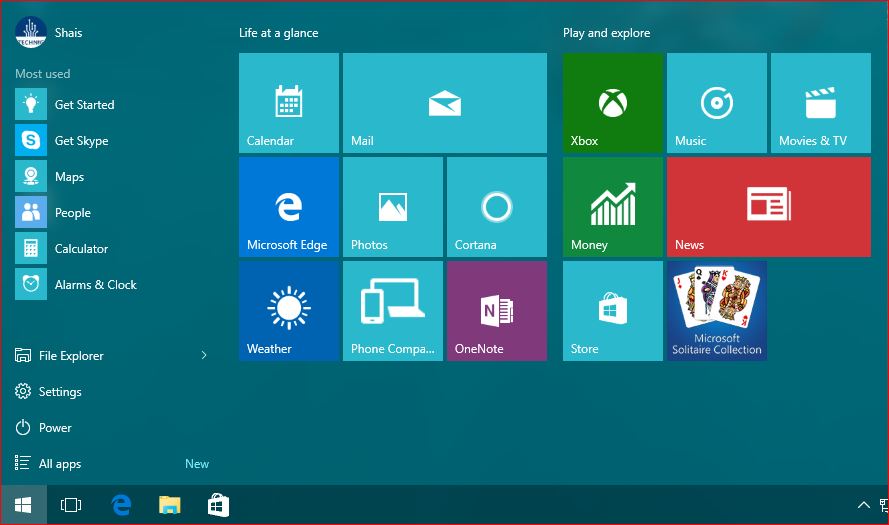The image size is (889, 525).
Task: Open the Money tile
Action: tap(612, 207)
